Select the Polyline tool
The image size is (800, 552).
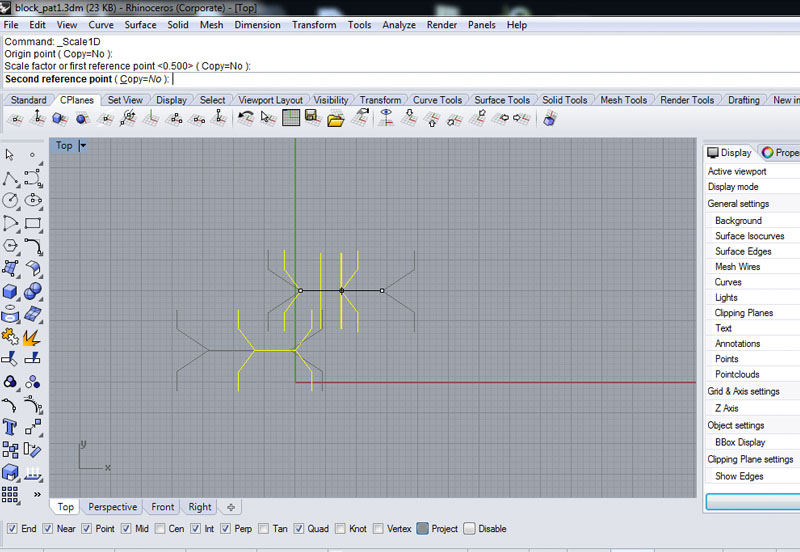tap(10, 178)
